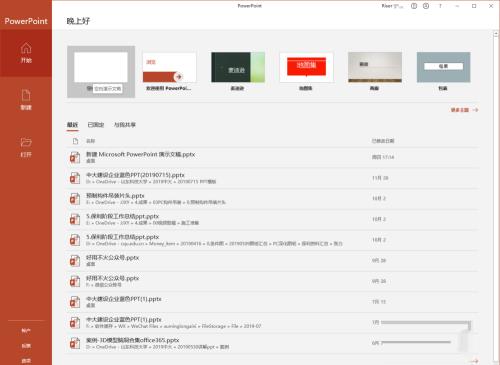500x365 pixels.
Task: Choose the 画廊 gallery theme template
Action: click(375, 71)
